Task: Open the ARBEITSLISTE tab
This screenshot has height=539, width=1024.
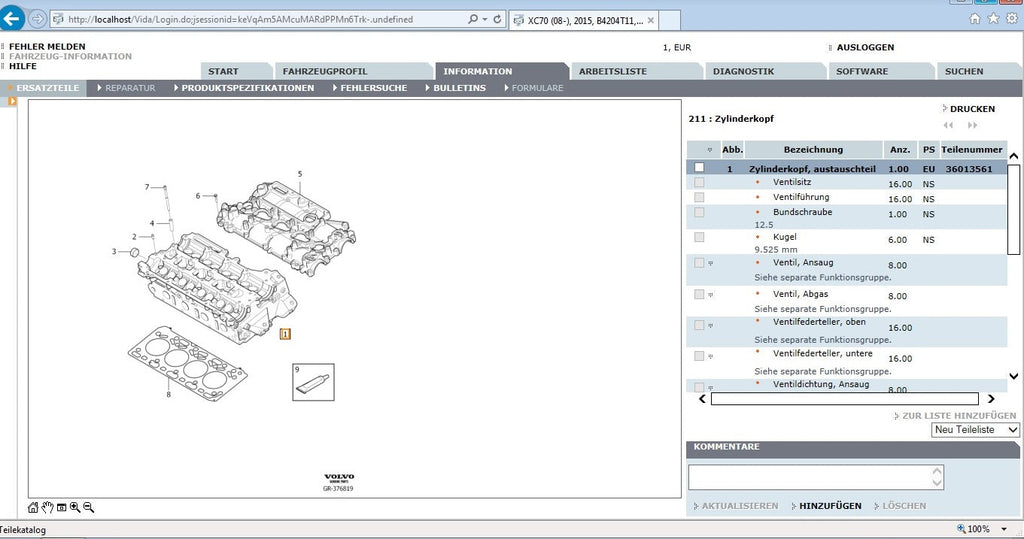Action: point(613,71)
